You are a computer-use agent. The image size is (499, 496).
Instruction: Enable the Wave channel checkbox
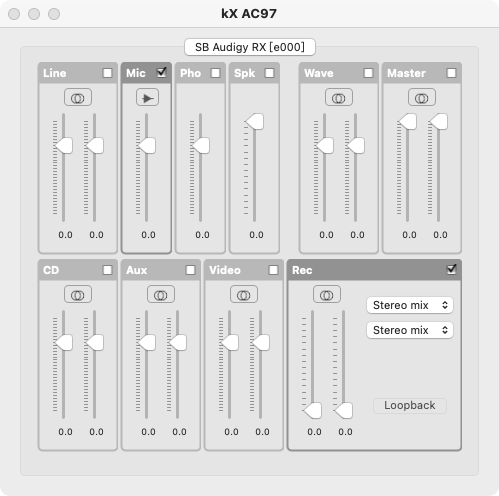368,73
